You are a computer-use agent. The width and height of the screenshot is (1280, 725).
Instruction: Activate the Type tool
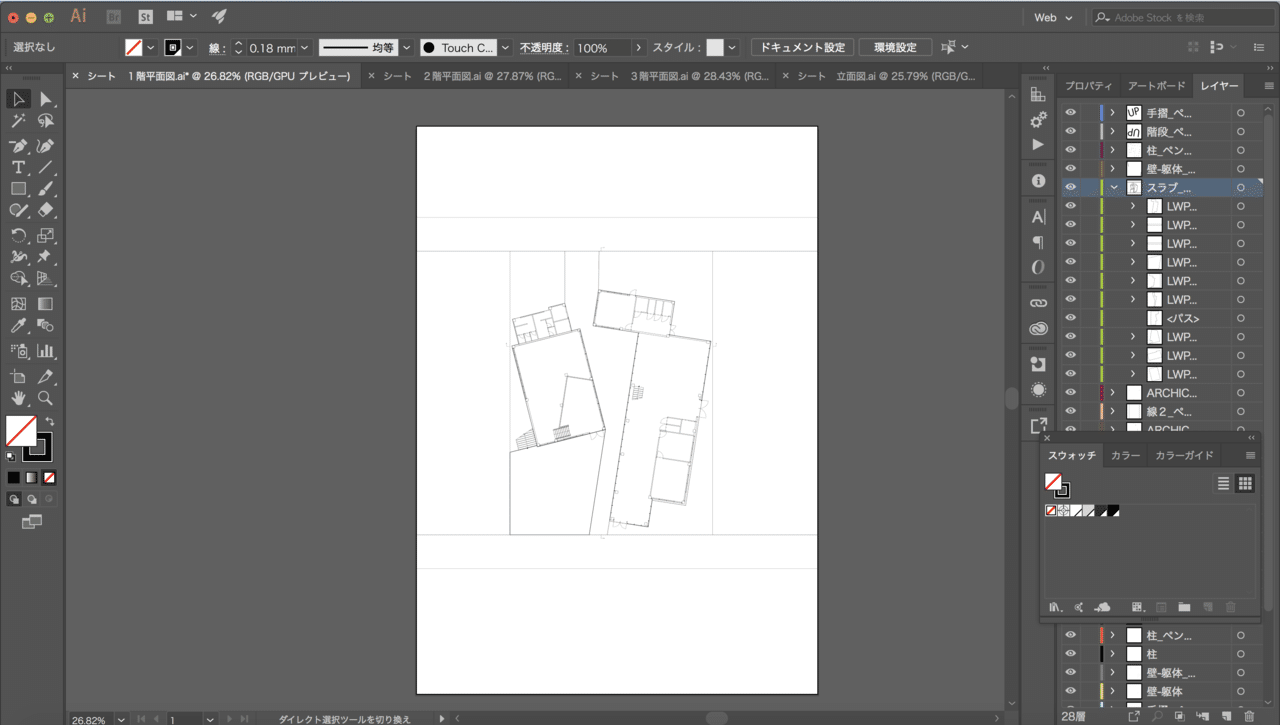coord(18,167)
